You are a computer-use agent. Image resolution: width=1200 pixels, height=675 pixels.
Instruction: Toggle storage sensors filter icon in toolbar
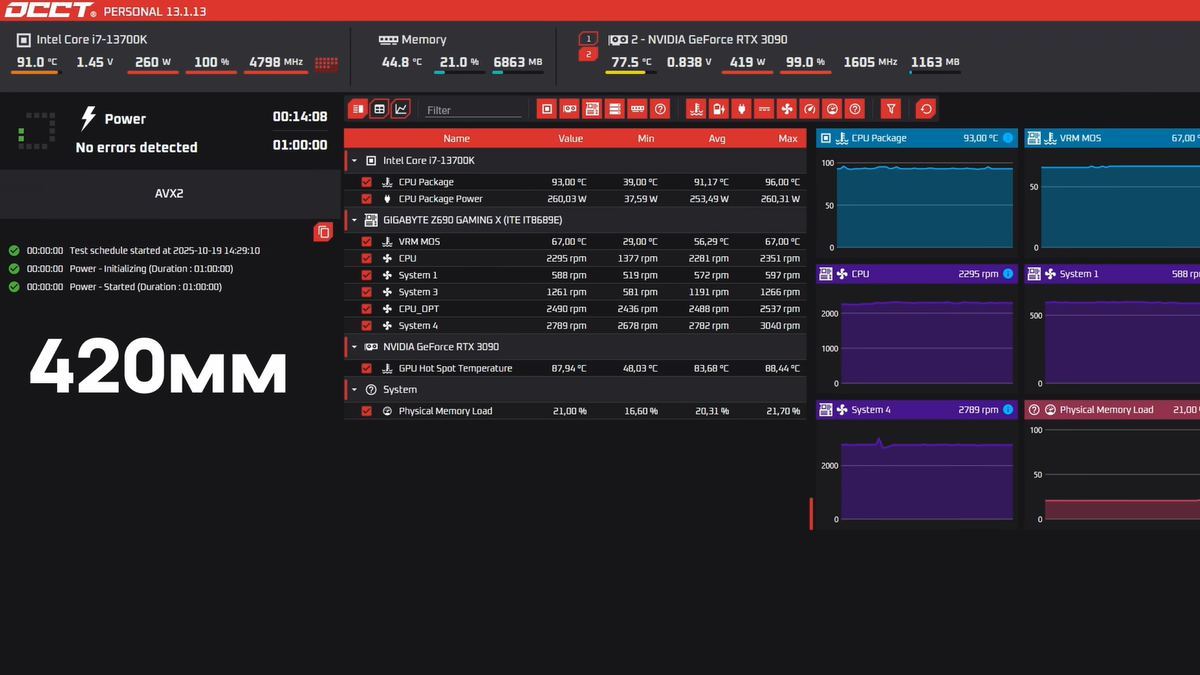[614, 109]
